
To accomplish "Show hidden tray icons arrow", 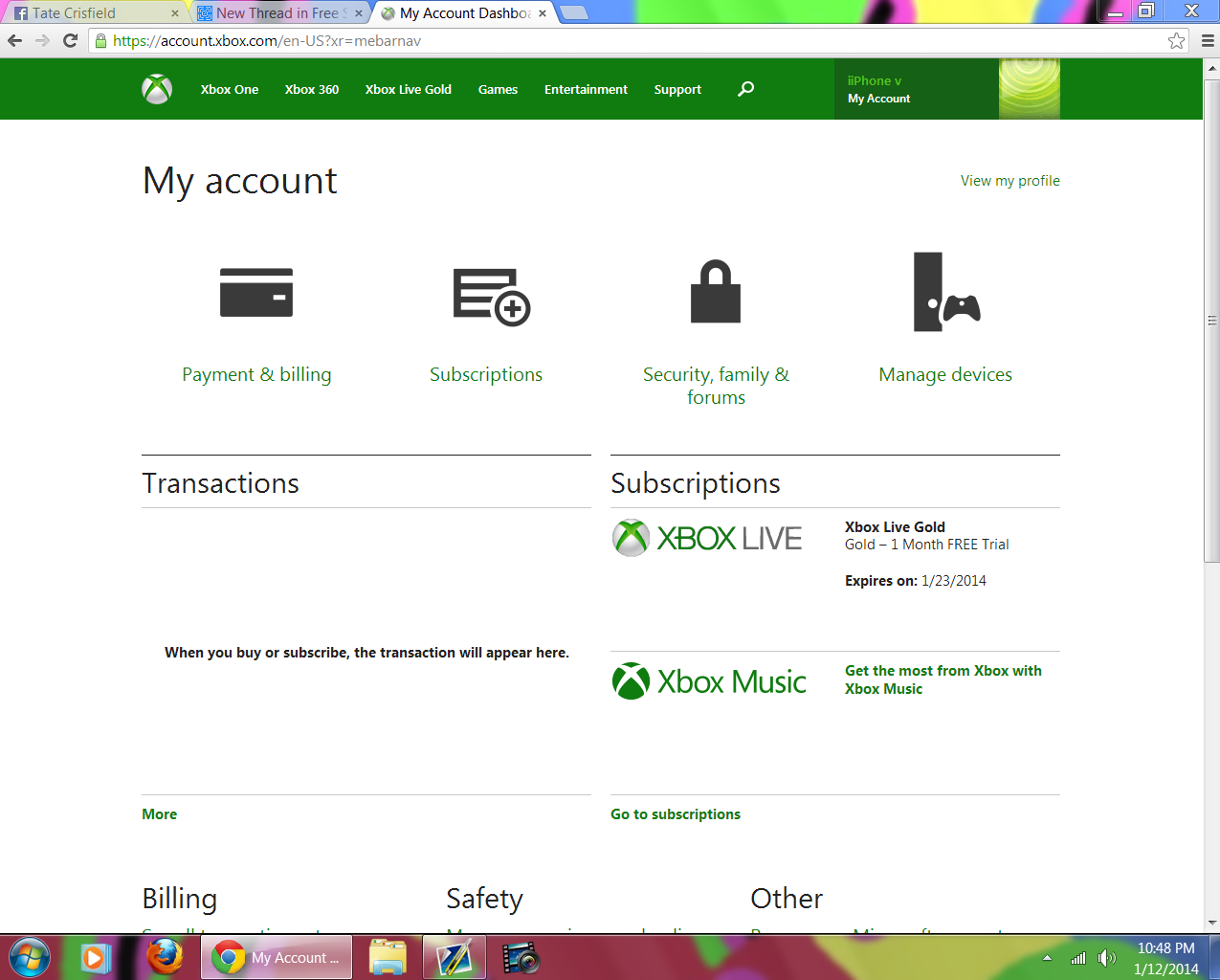I will 1047,958.
